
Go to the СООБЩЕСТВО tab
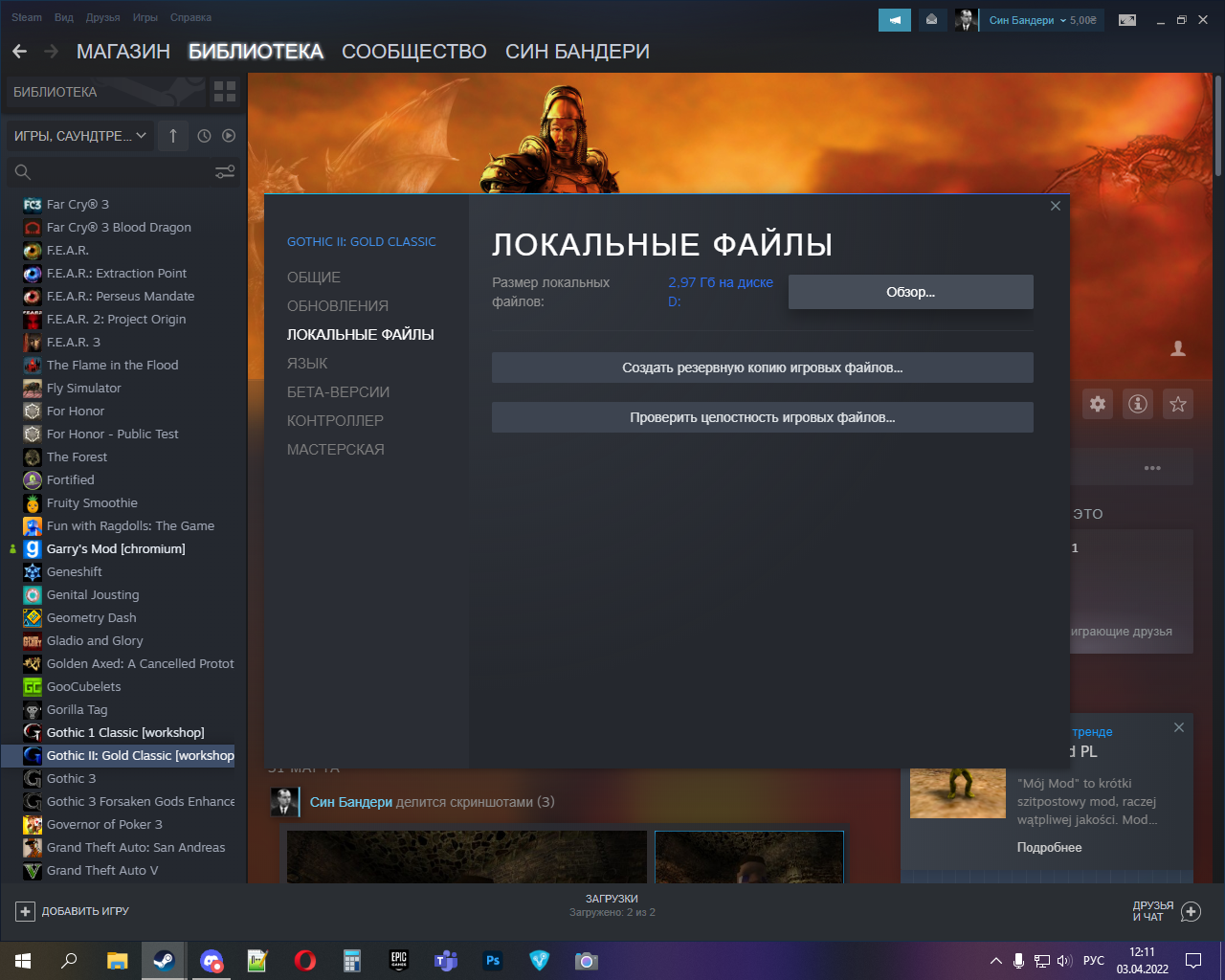click(414, 52)
